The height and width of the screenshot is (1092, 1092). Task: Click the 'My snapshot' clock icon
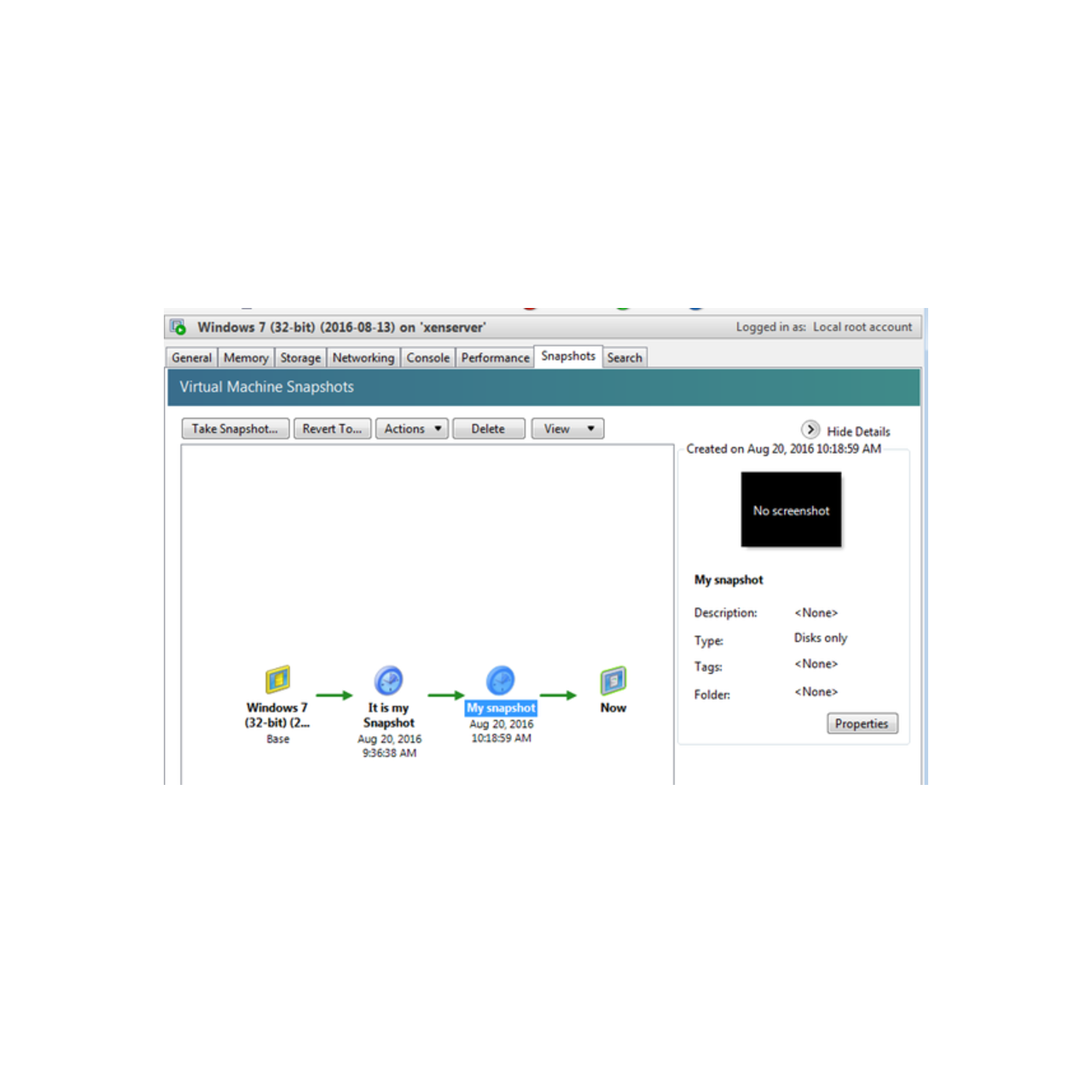coord(501,681)
